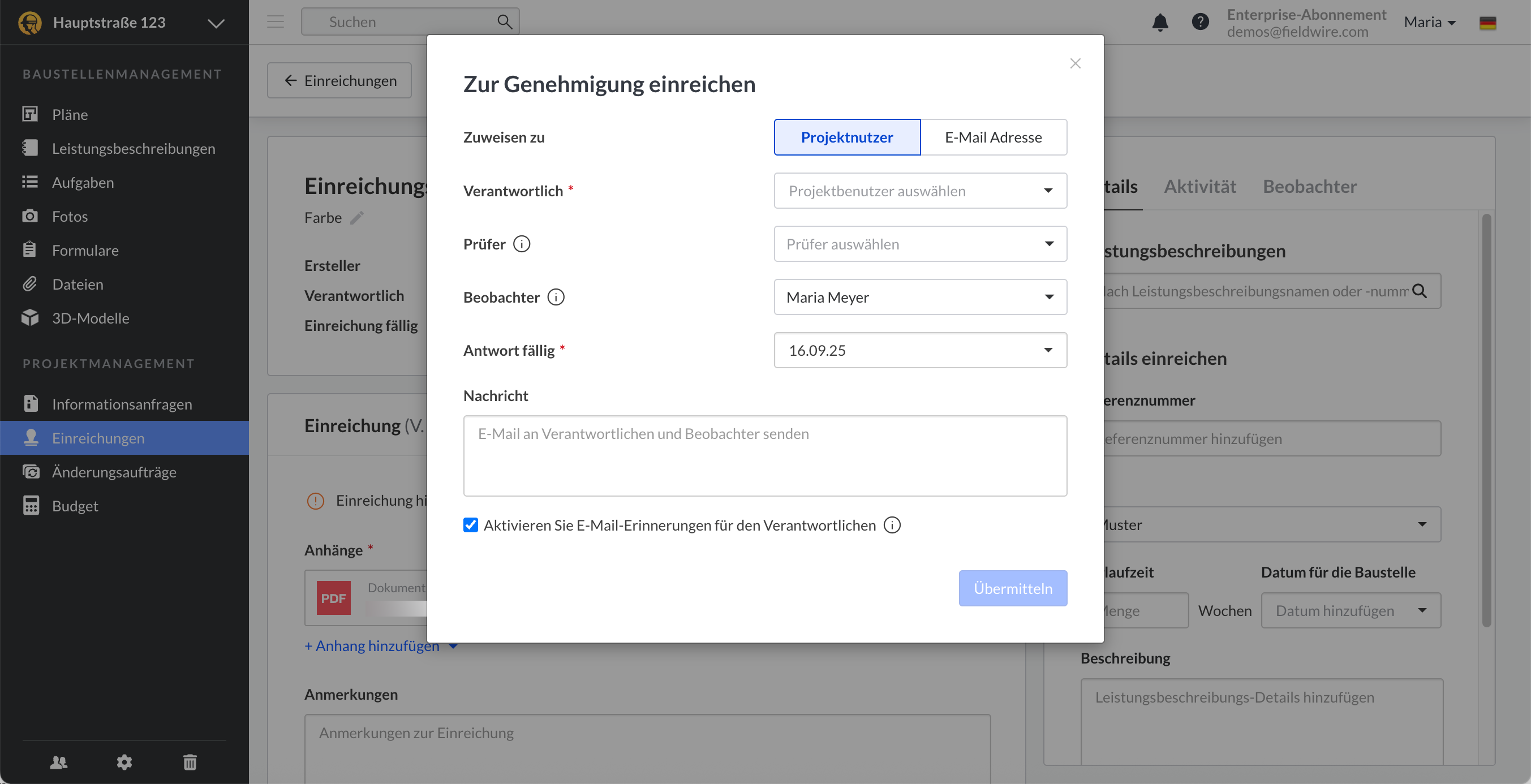The width and height of the screenshot is (1531, 784).
Task: Open the people icon in sidebar footer
Action: coord(59,762)
